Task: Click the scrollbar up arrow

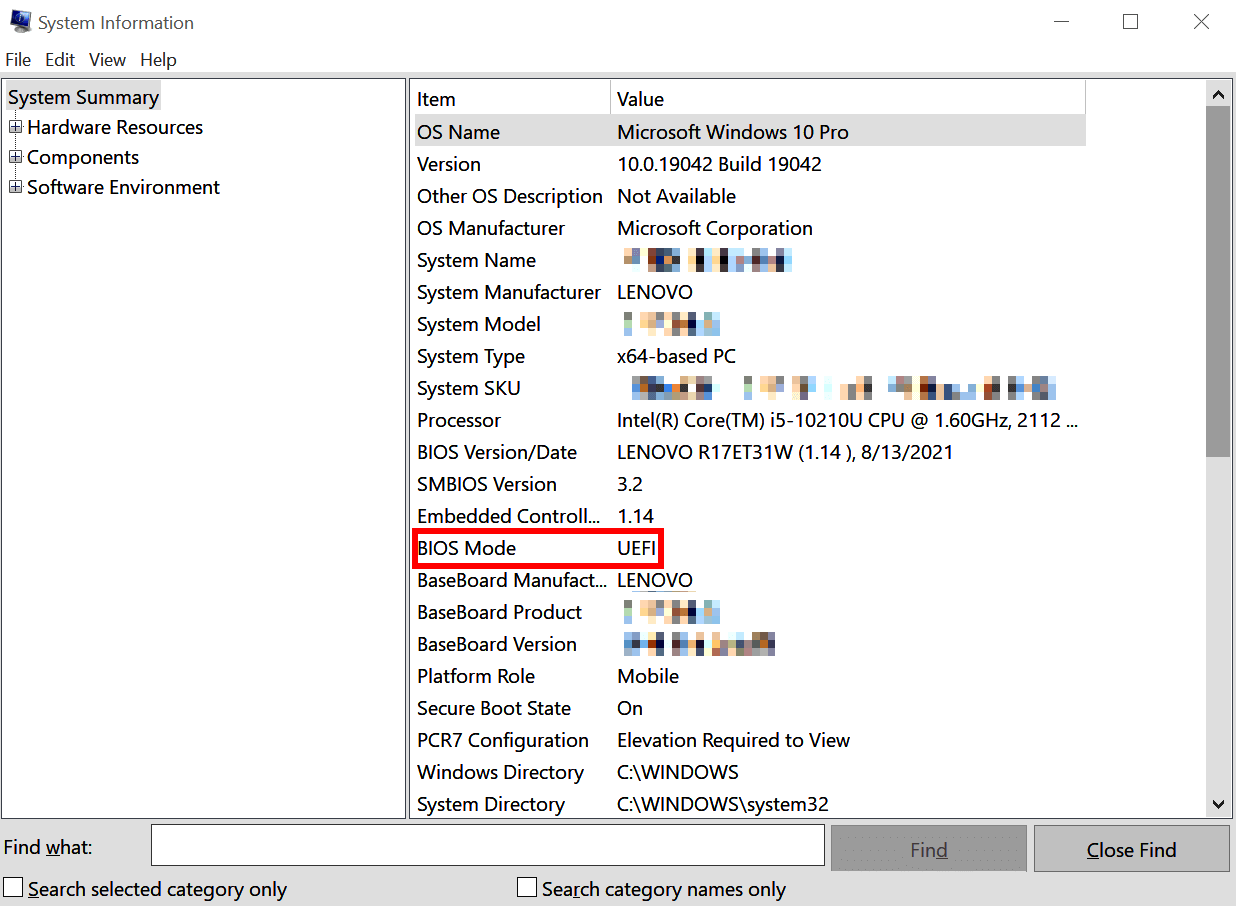Action: [1218, 93]
